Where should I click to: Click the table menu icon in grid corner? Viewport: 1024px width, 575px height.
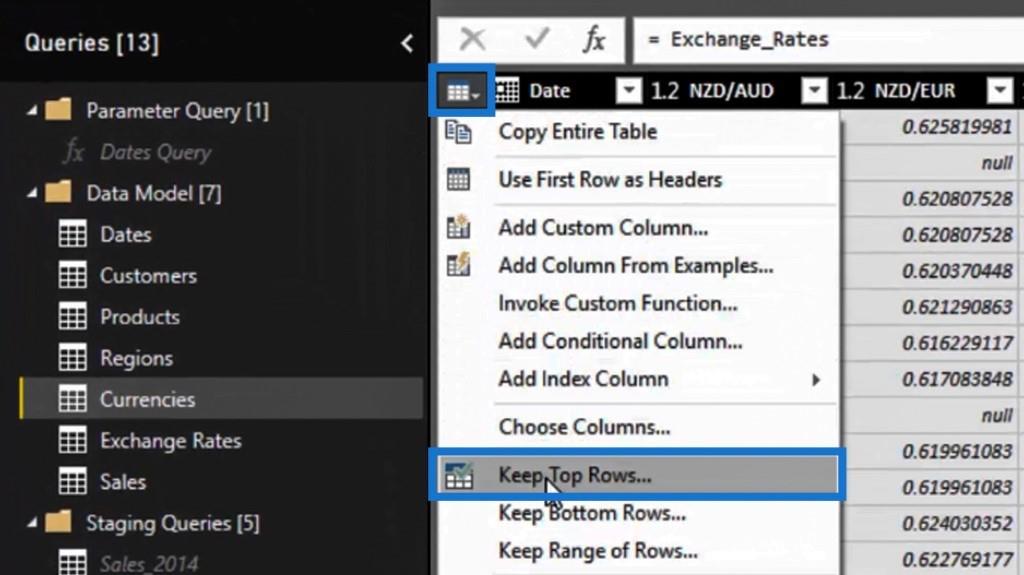coord(461,92)
